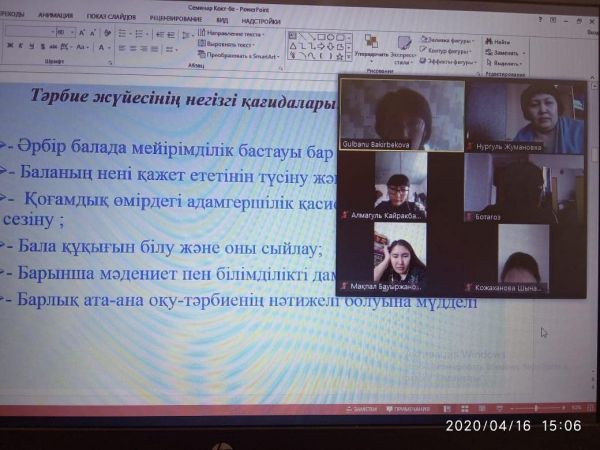Decrease font size with the small A icon
The width and height of the screenshot is (600, 450).
(93, 34)
